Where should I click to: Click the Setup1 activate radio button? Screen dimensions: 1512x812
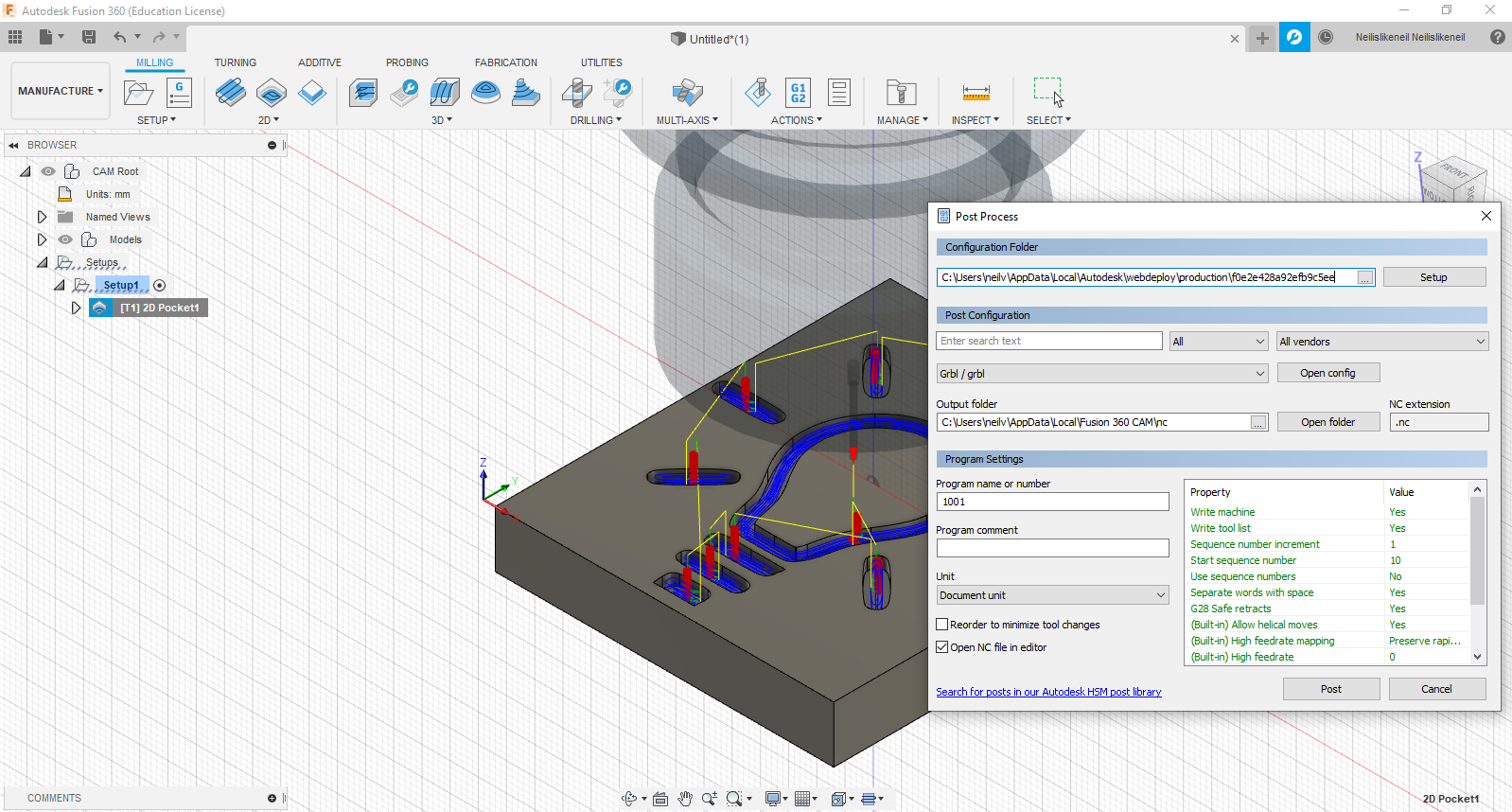point(159,285)
